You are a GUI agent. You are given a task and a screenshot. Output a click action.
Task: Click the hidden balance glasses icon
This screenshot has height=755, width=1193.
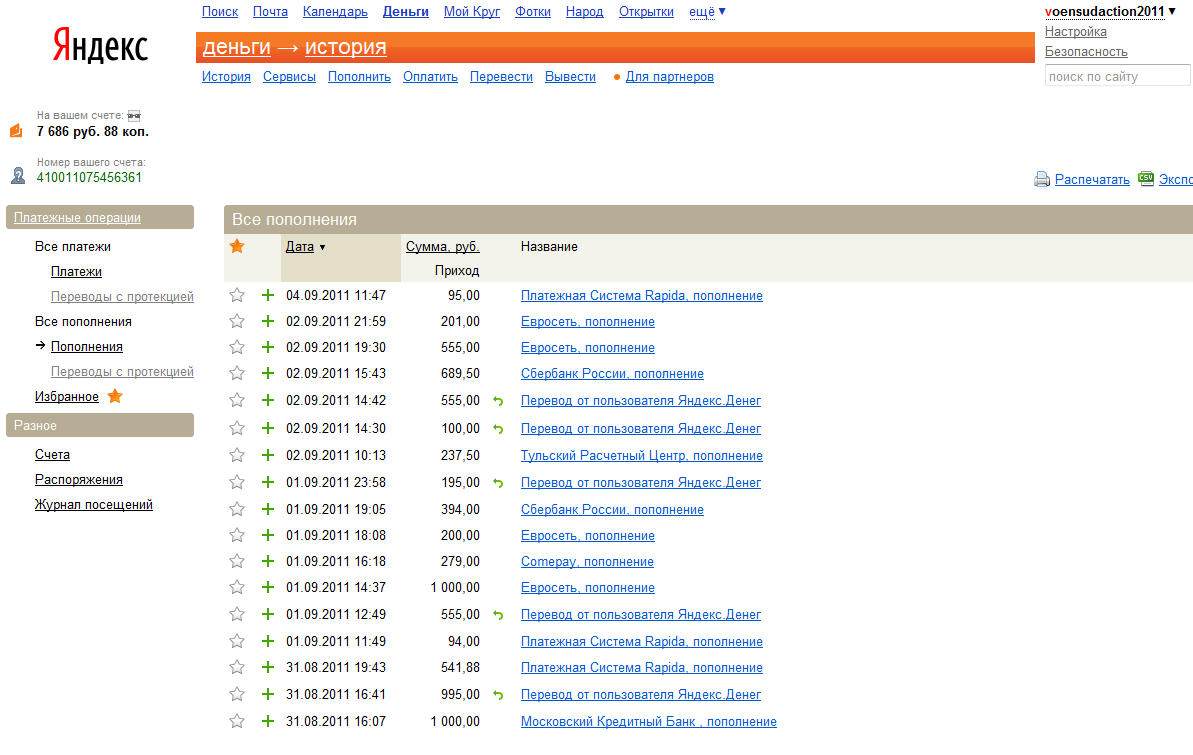(x=134, y=116)
